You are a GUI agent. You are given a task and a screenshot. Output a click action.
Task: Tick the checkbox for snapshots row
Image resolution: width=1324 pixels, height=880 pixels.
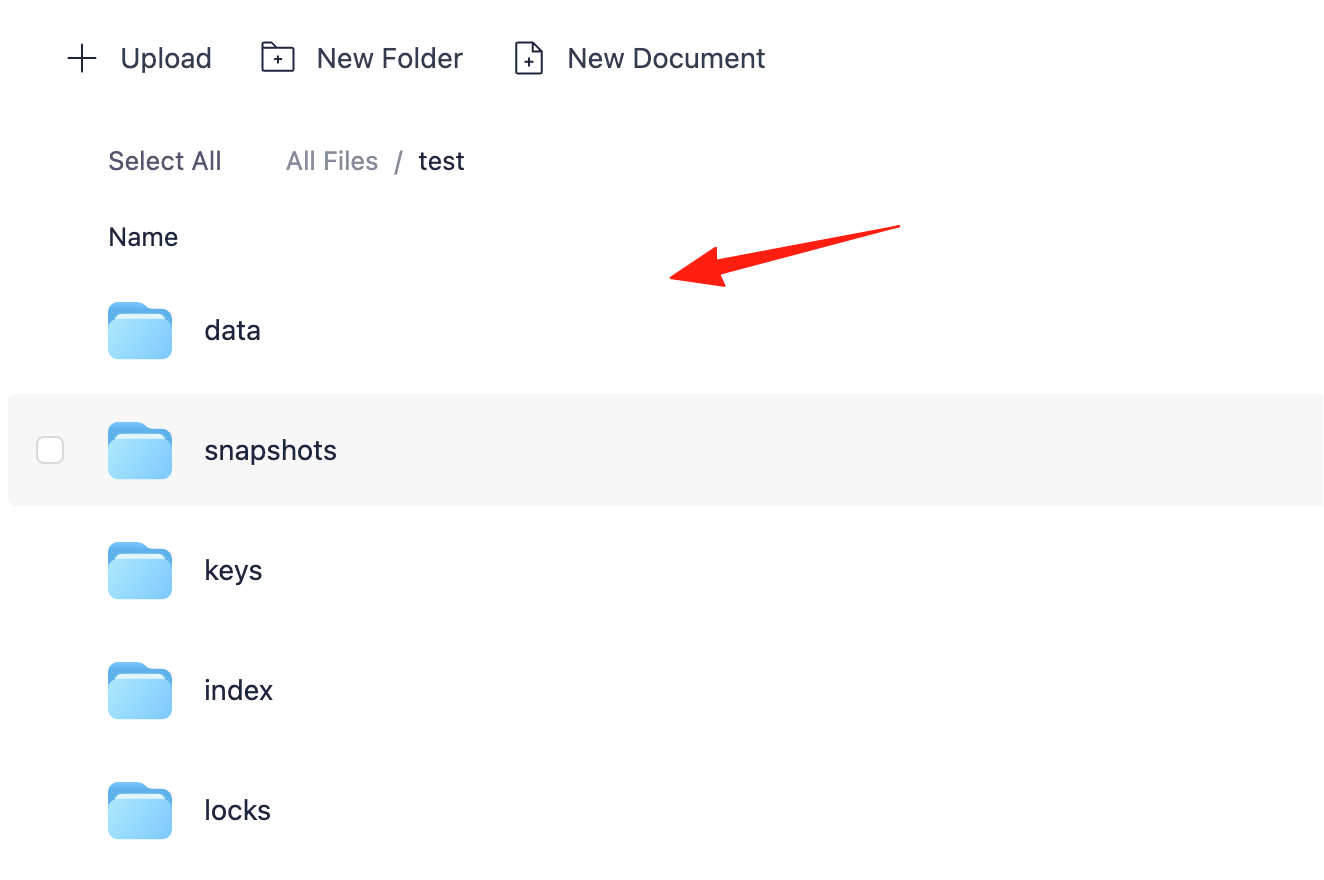50,450
